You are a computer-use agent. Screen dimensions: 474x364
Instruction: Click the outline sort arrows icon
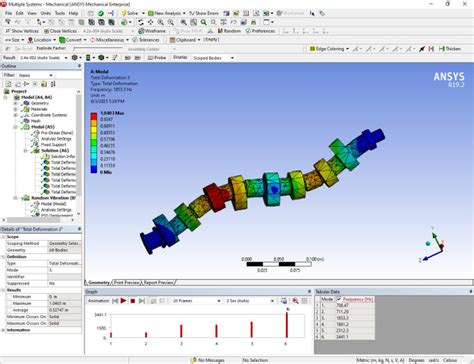[x=53, y=84]
